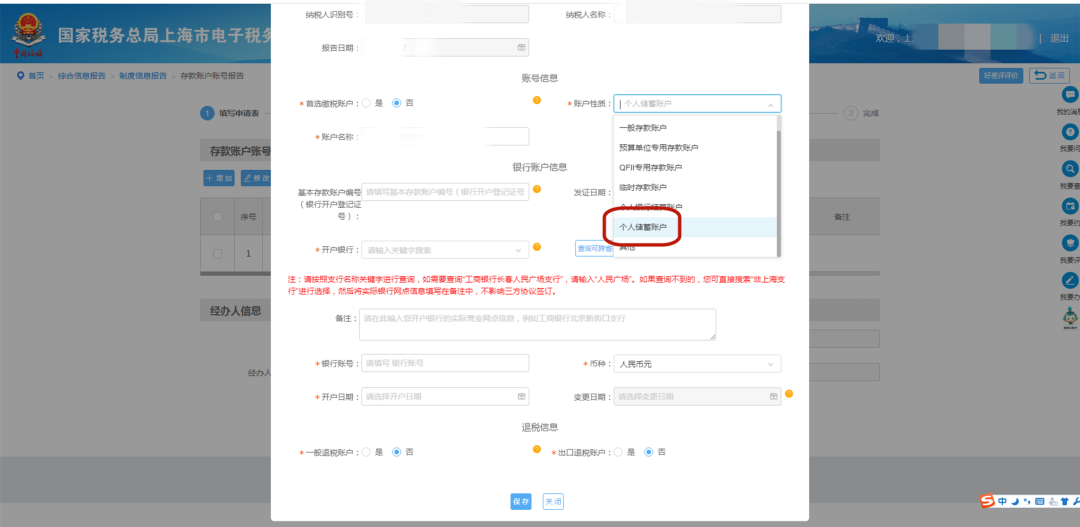Collapse the 账户性质 dropdown arrow

point(770,105)
